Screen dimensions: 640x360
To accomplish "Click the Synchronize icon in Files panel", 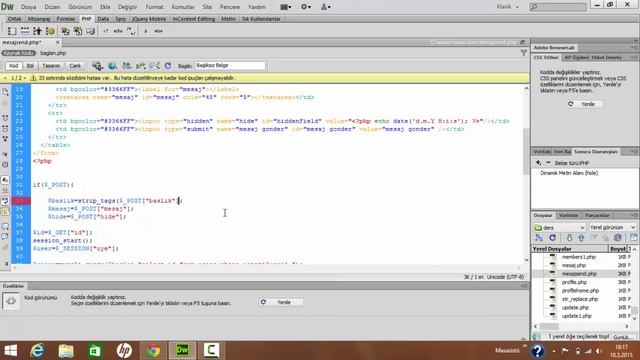I will click(618, 238).
